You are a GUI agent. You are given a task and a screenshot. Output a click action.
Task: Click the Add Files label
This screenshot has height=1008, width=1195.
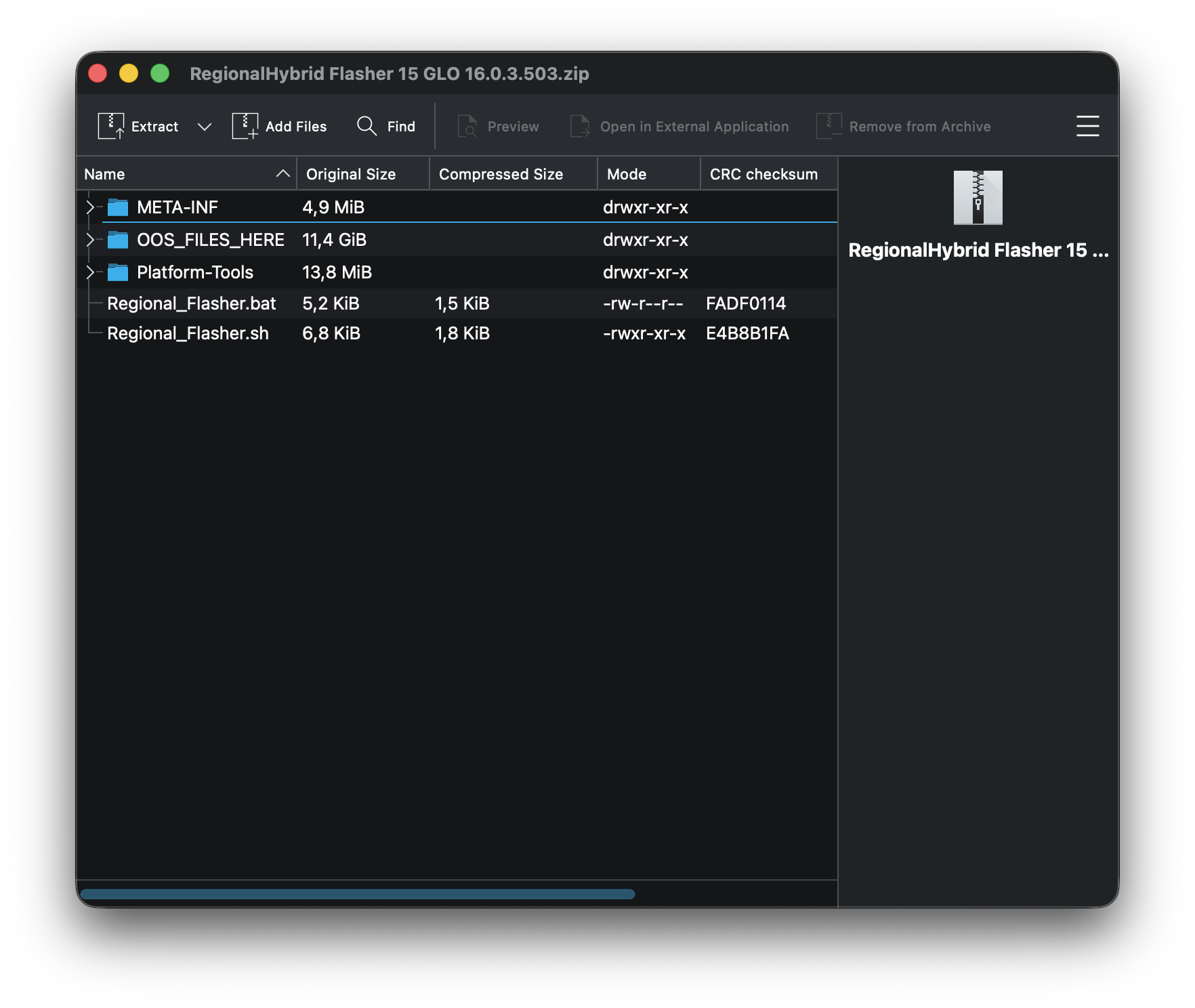(296, 127)
